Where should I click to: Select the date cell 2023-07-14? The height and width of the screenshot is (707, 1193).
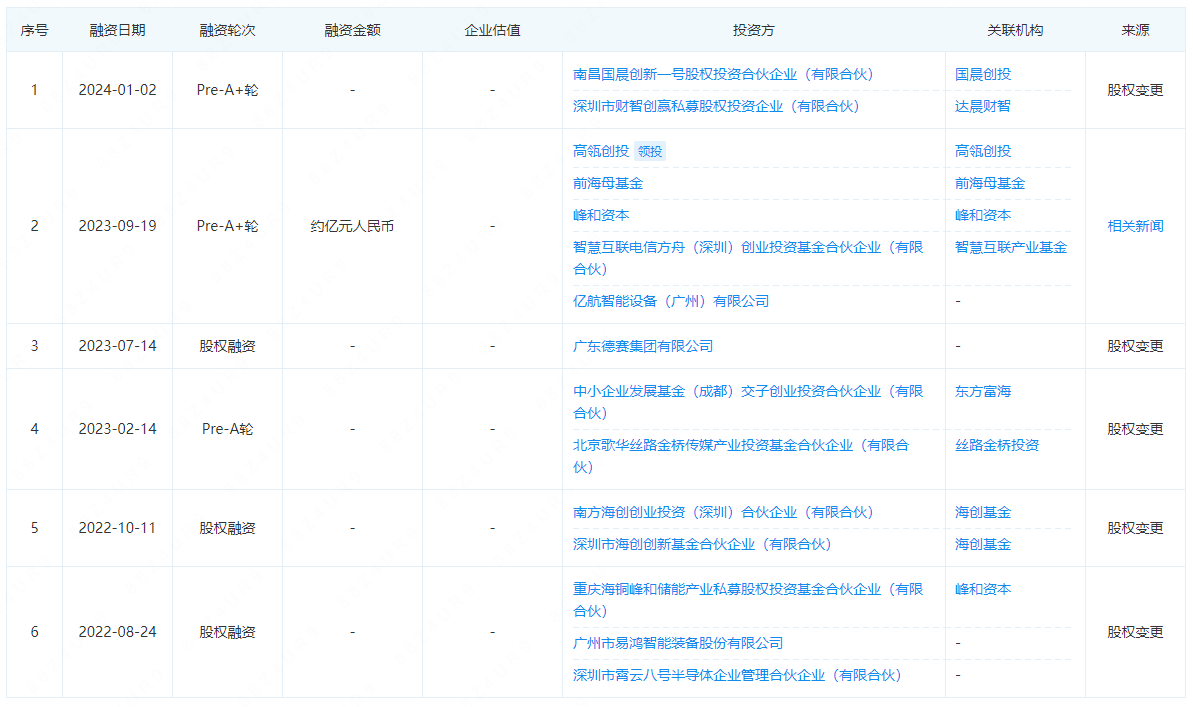point(117,346)
